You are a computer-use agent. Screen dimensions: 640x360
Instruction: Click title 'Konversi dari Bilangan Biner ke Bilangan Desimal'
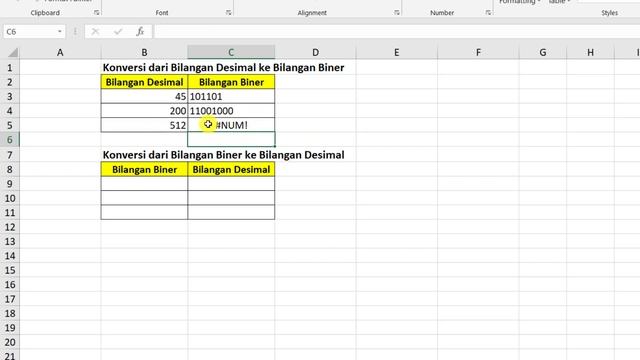click(223, 155)
